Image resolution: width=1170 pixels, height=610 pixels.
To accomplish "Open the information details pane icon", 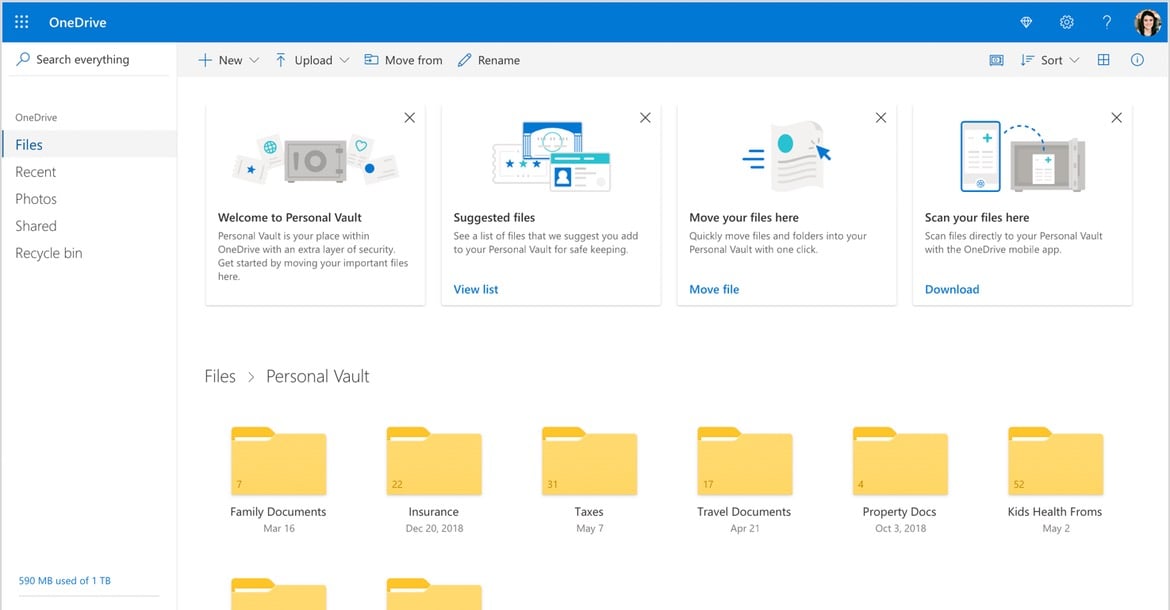I will tap(1137, 60).
